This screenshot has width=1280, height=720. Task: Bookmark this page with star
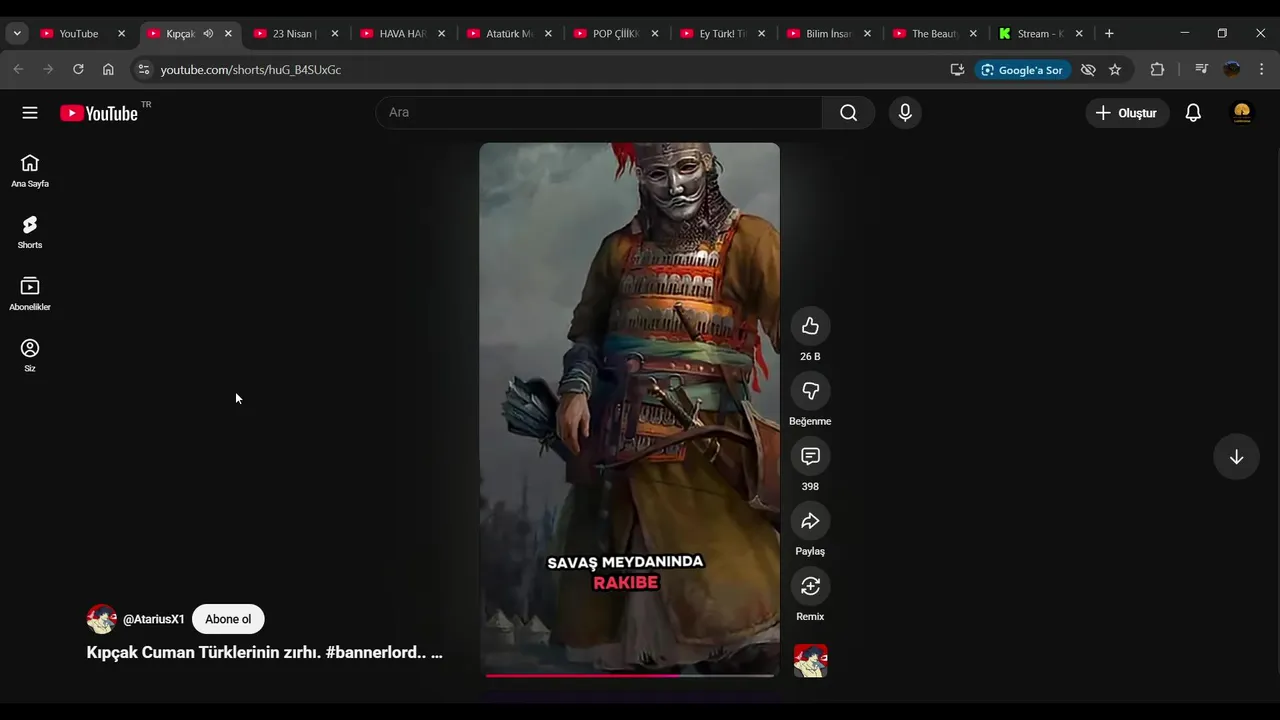tap(1115, 70)
